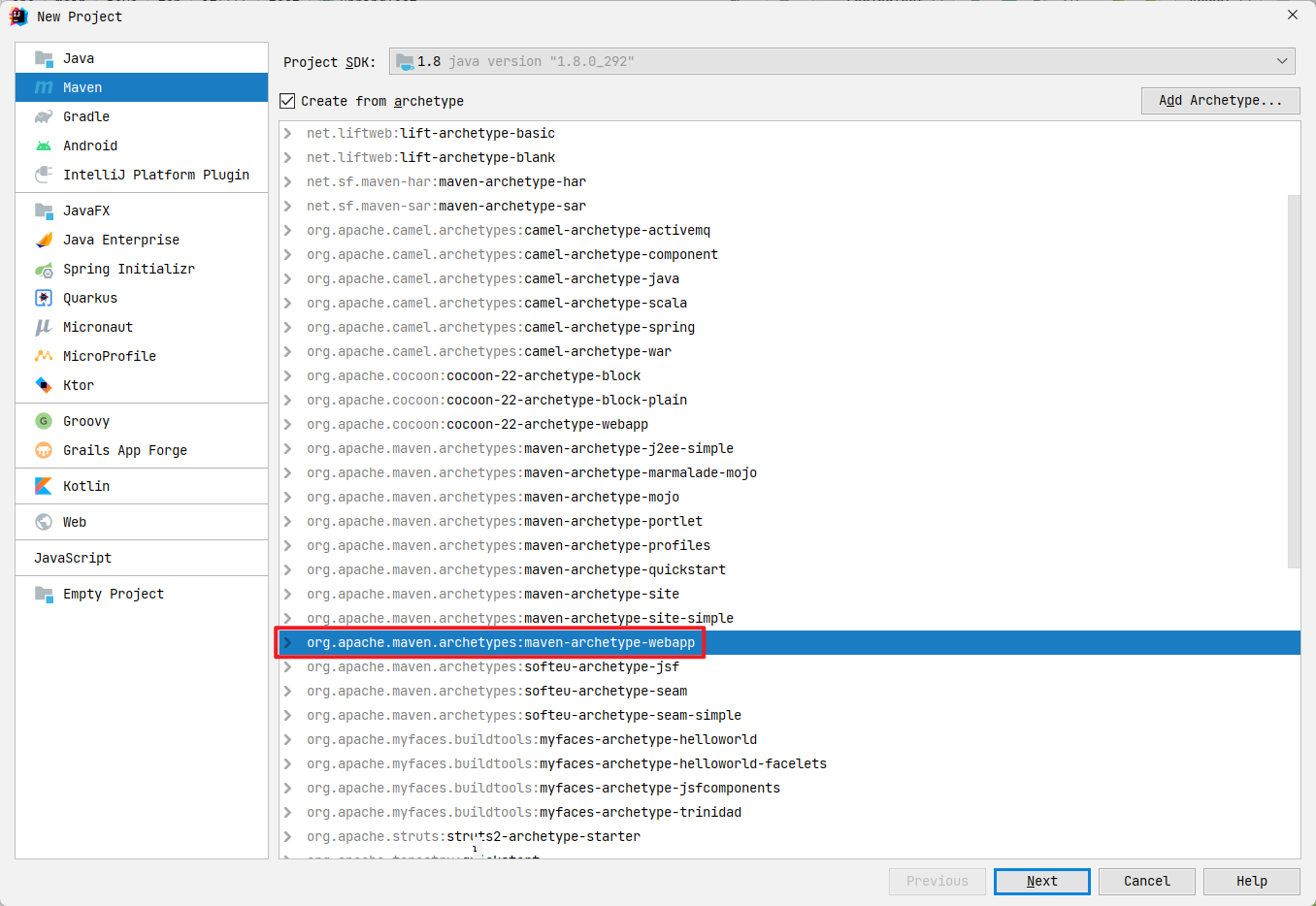This screenshot has height=906, width=1316.
Task: Click the Android robot icon
Action: (44, 146)
